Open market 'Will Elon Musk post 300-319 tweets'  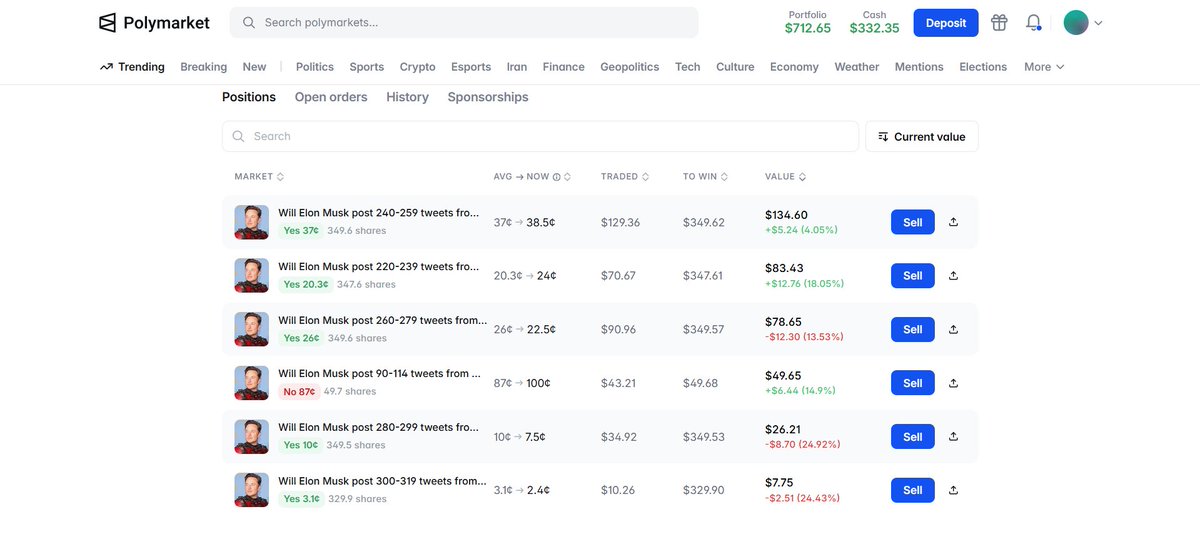tap(382, 481)
